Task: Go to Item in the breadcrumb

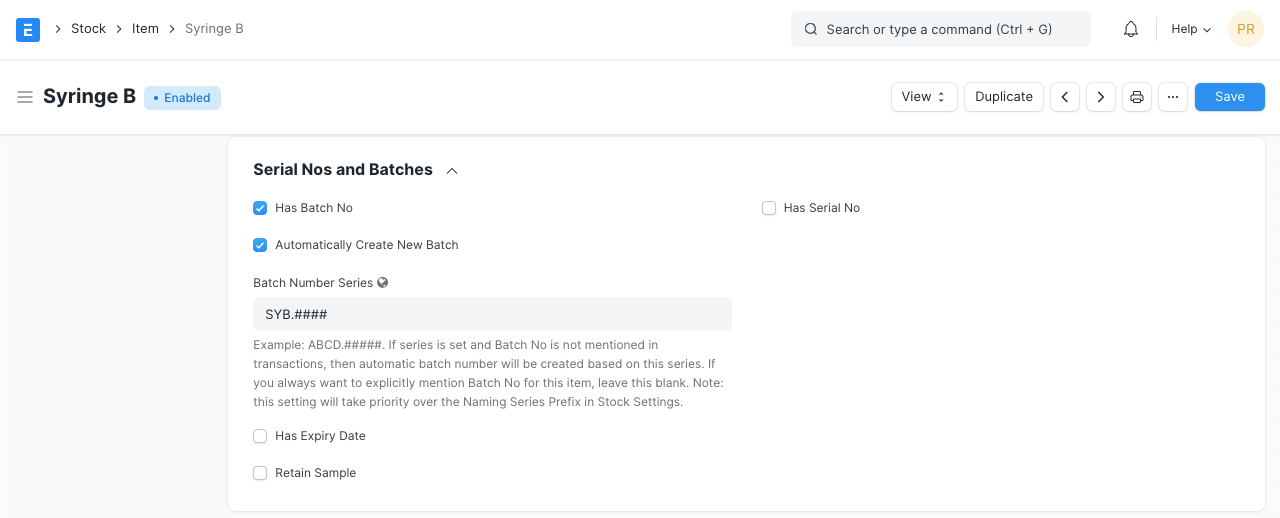Action: click(x=145, y=29)
